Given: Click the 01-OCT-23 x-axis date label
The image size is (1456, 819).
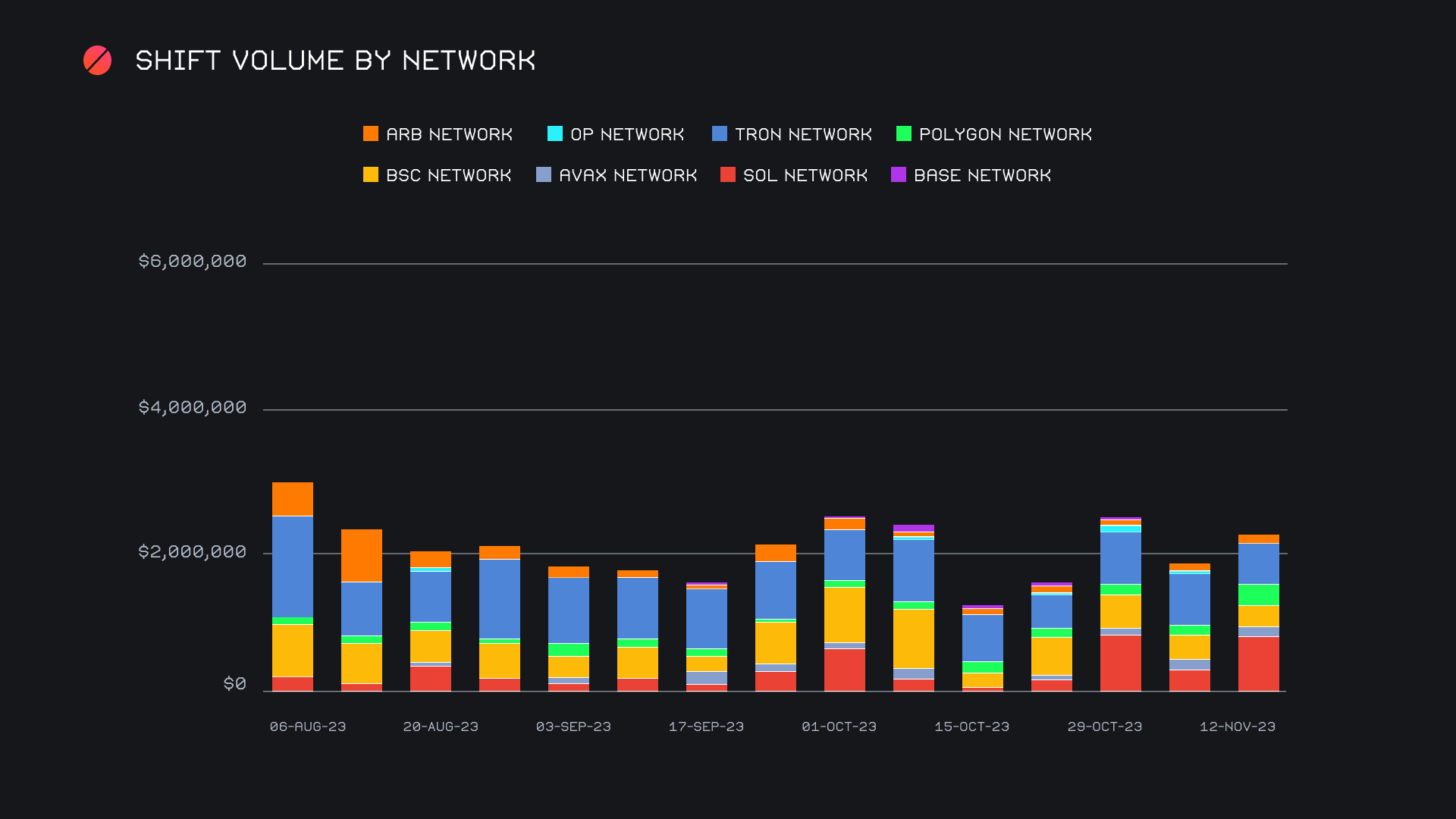Looking at the screenshot, I should click(839, 726).
